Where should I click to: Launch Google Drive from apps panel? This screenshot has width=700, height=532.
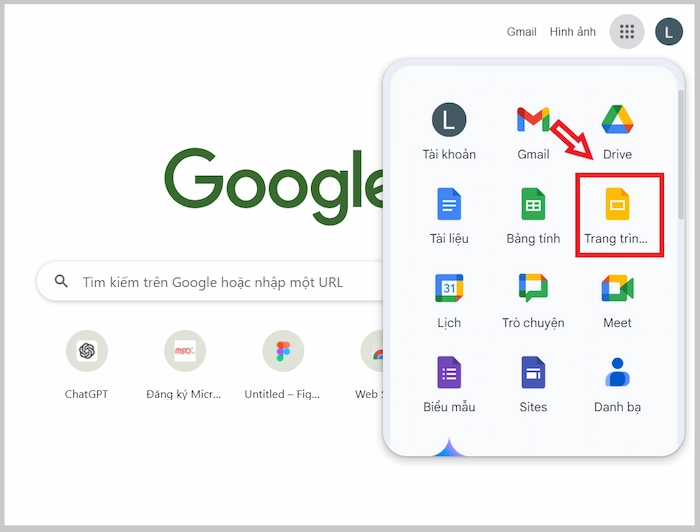pos(617,132)
